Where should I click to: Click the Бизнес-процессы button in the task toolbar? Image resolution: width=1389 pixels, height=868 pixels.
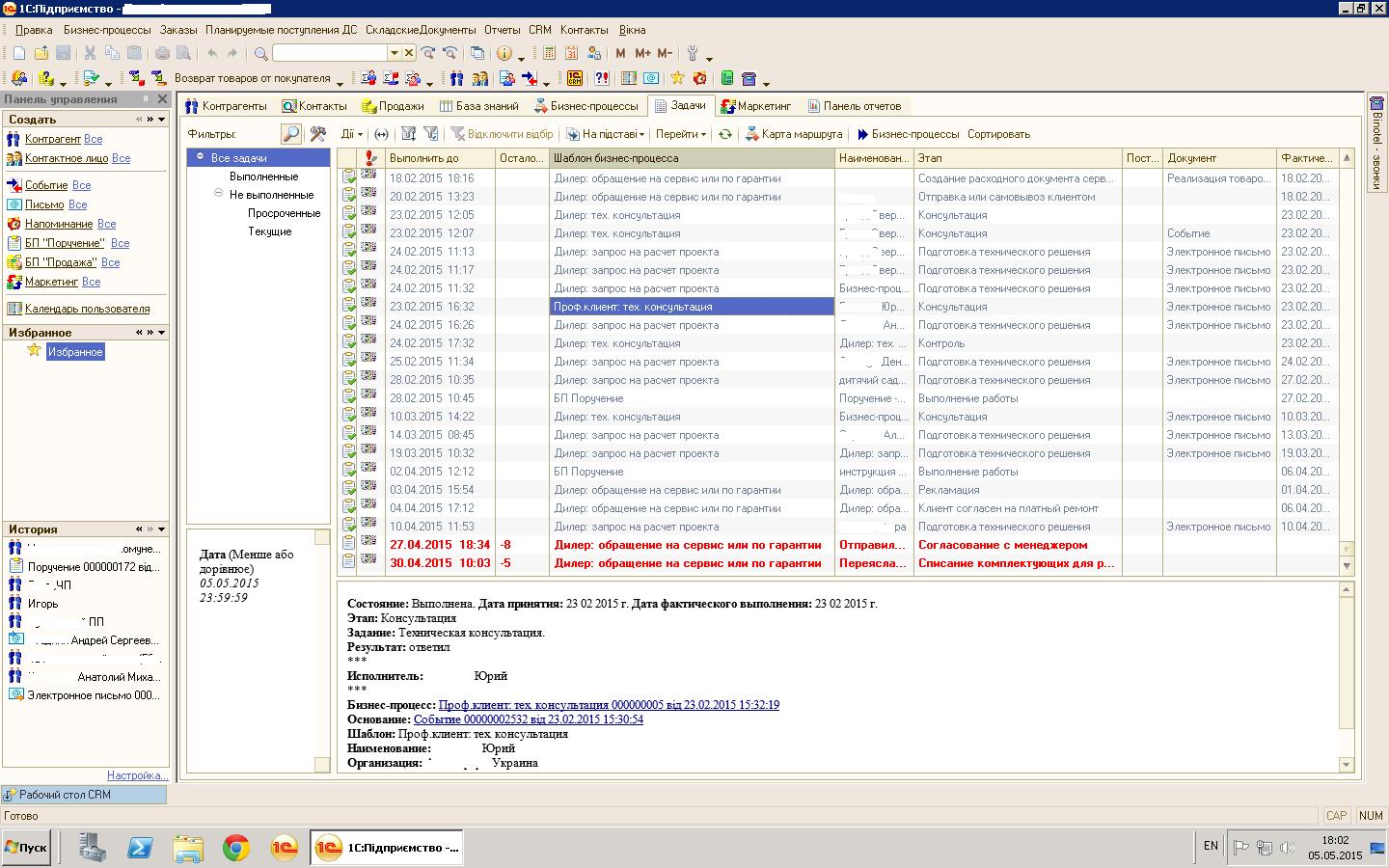pos(908,135)
